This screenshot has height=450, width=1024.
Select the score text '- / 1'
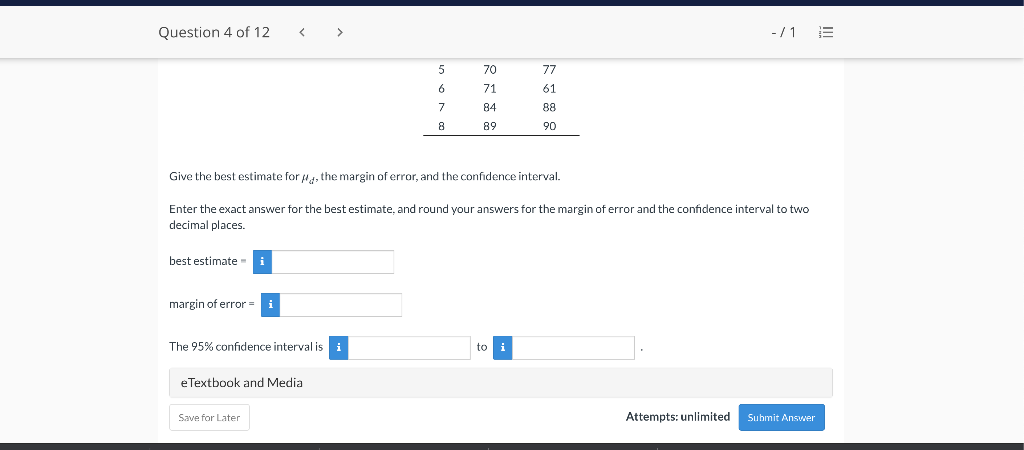click(x=783, y=32)
